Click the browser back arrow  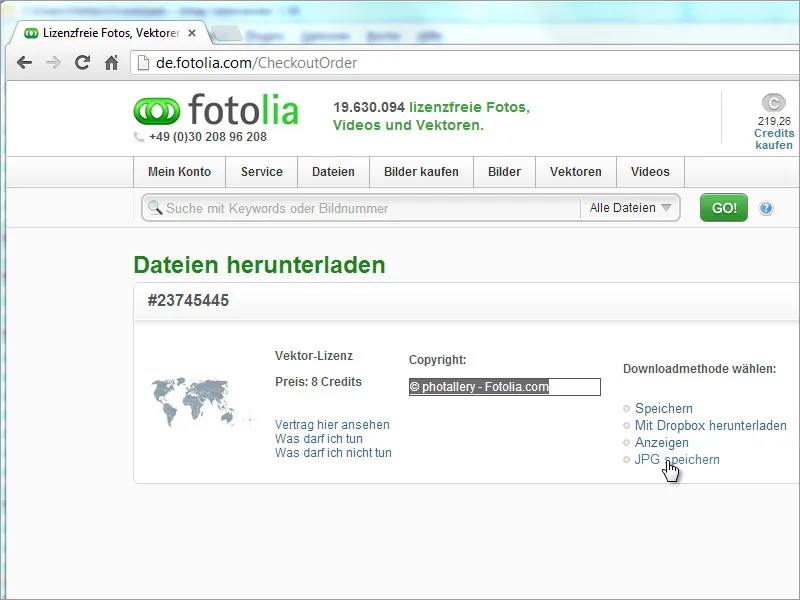click(24, 63)
